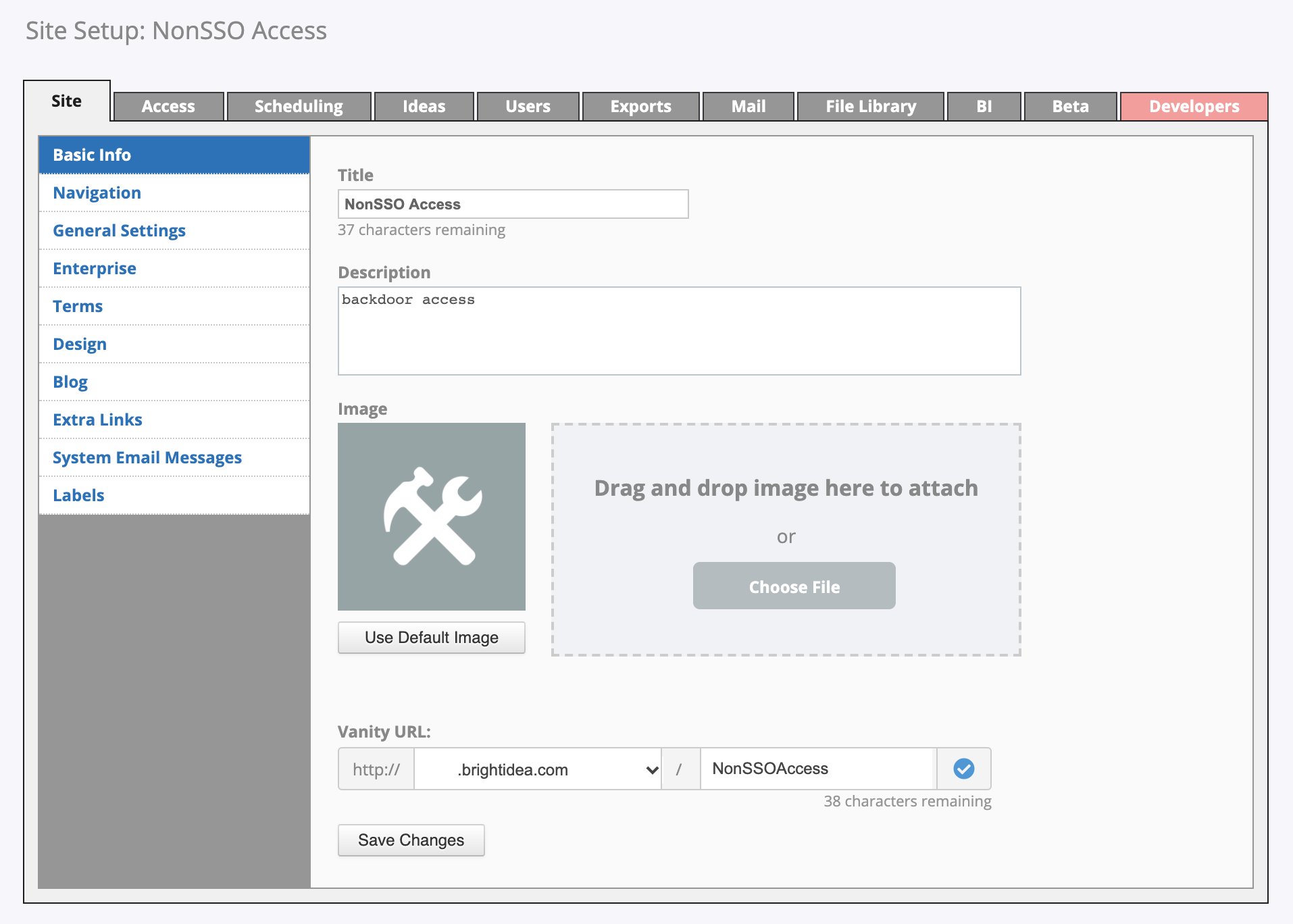Open the Scheduling tab

click(299, 107)
